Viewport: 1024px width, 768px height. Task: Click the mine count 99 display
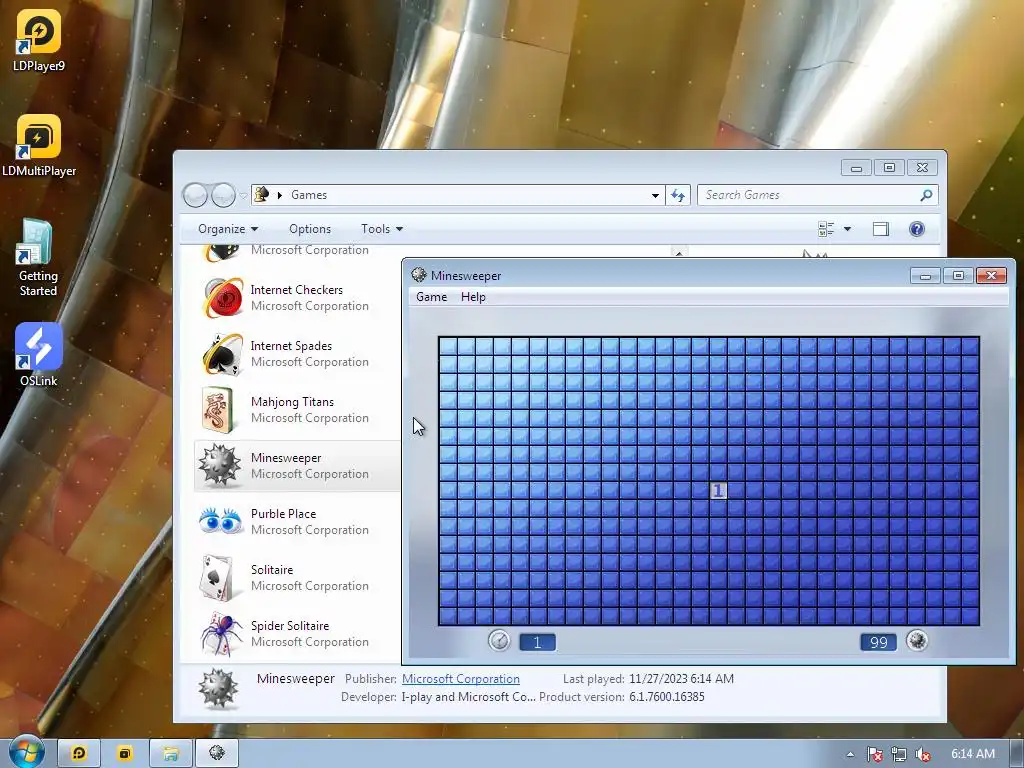(x=878, y=642)
